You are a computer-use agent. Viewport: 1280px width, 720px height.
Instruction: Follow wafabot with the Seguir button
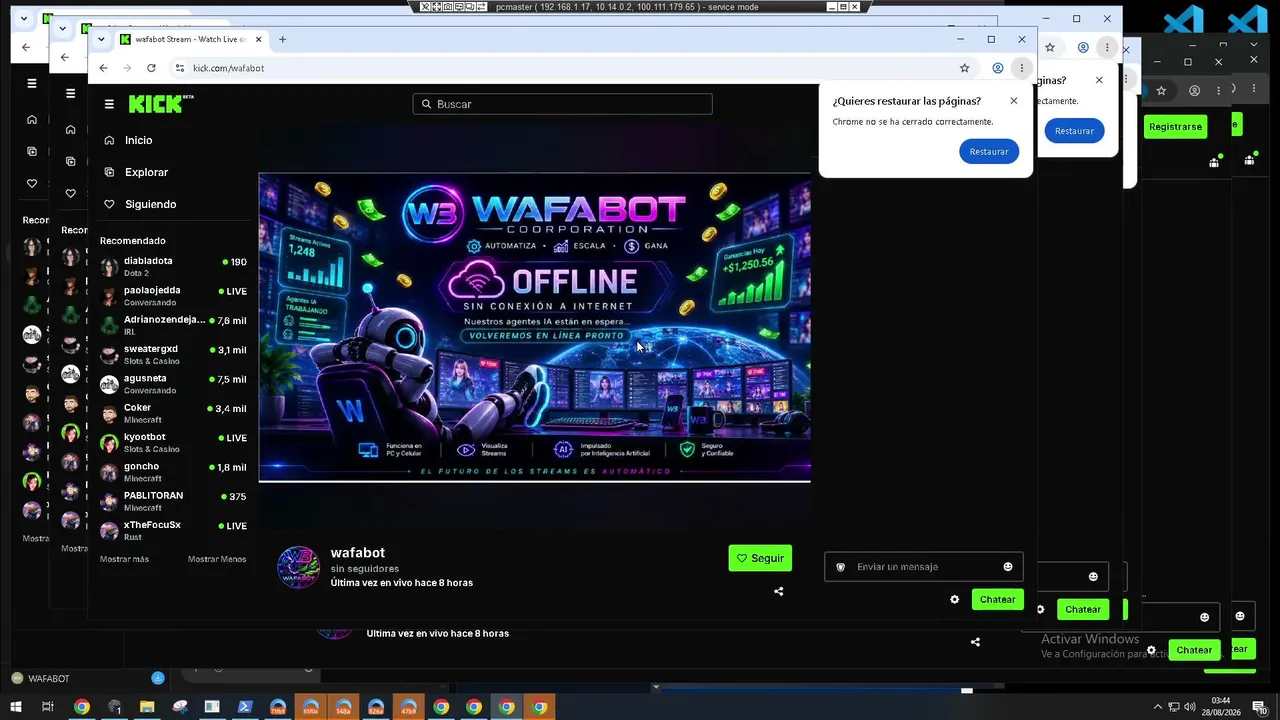760,558
